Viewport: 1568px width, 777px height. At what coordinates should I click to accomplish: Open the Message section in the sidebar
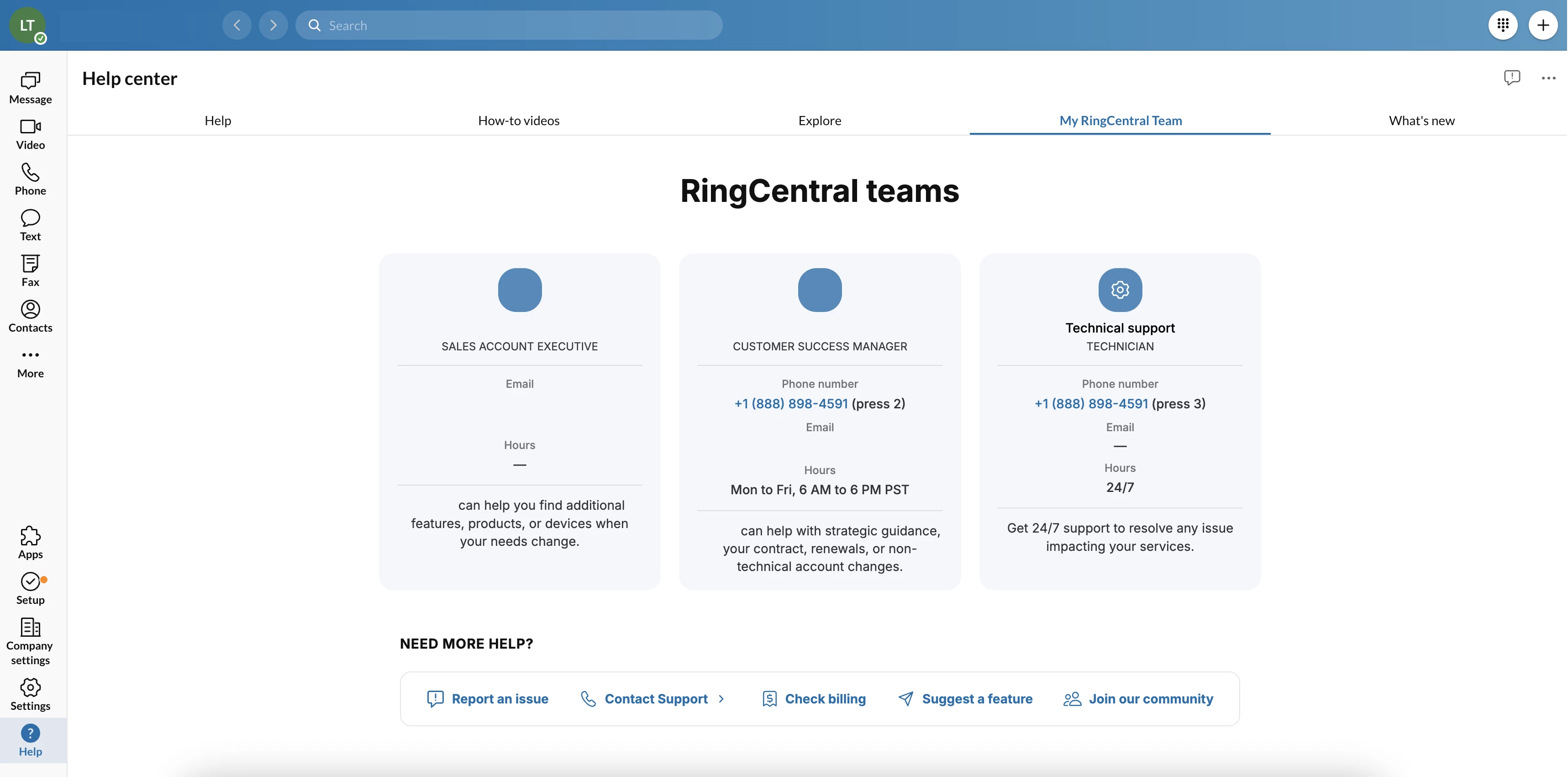point(31,88)
